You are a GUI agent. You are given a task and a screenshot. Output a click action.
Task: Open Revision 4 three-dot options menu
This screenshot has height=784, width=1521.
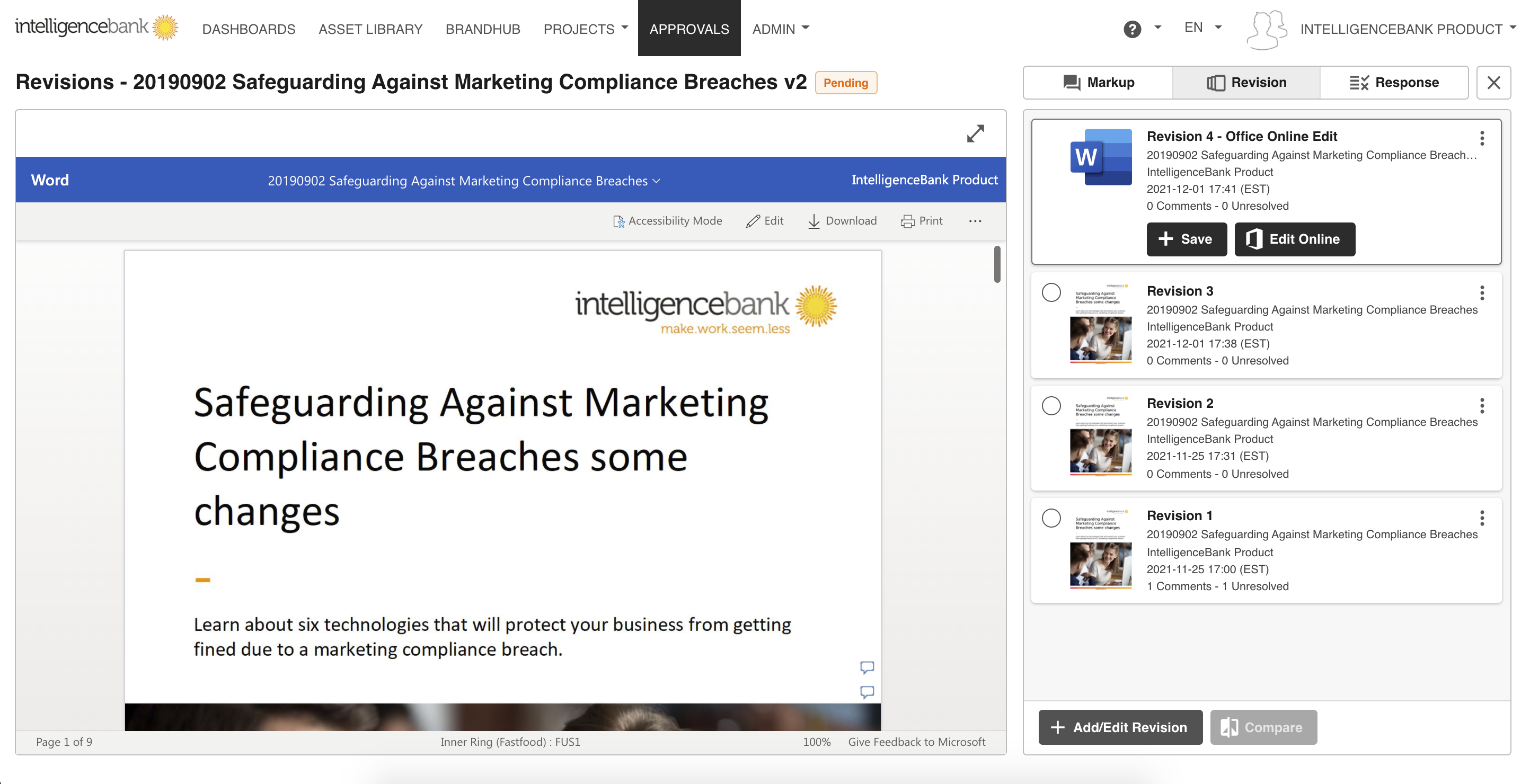coord(1481,138)
